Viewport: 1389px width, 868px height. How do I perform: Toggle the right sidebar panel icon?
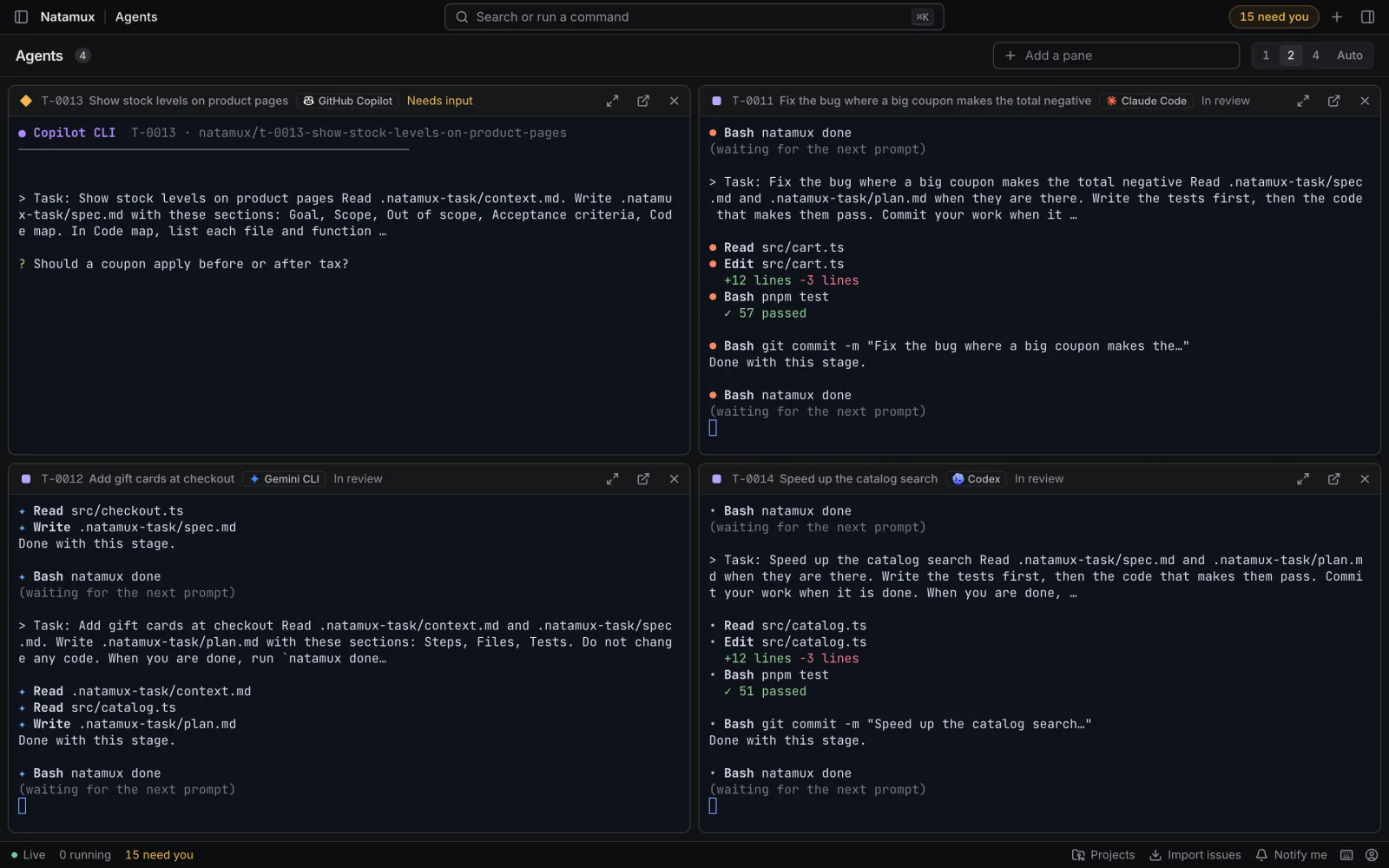pyautogui.click(x=1367, y=16)
